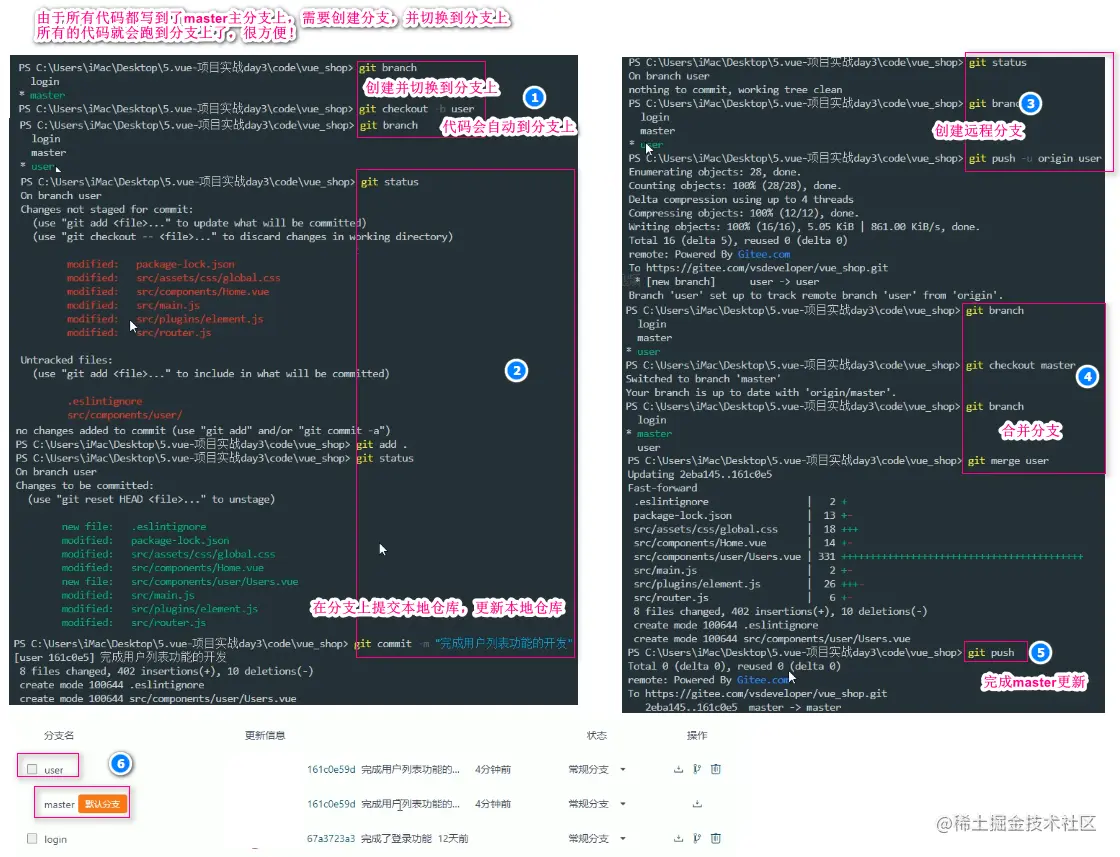The image size is (1120, 857).
Task: Delete the user branch via trash icon
Action: coord(716,769)
